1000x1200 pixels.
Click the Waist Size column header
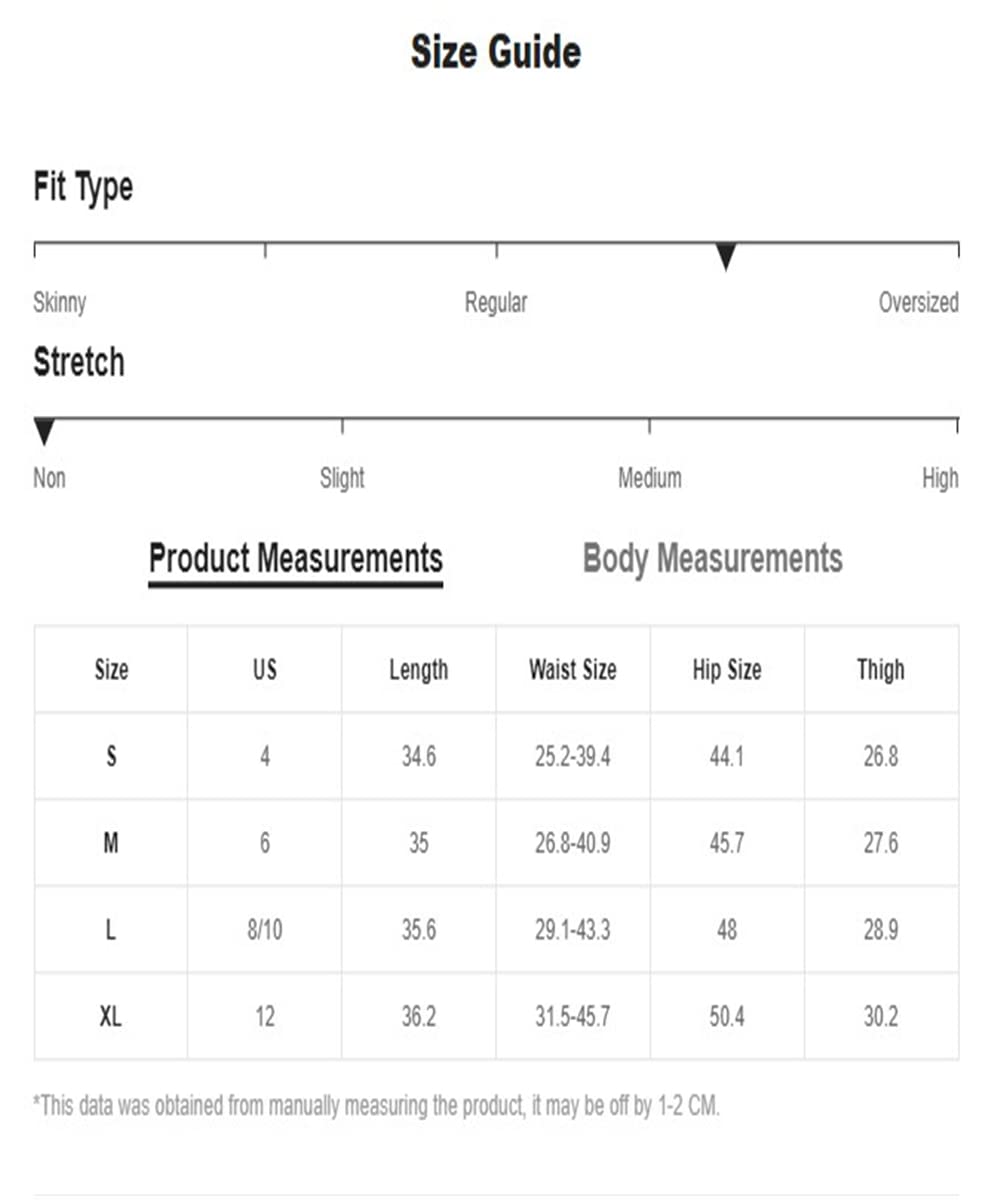573,670
